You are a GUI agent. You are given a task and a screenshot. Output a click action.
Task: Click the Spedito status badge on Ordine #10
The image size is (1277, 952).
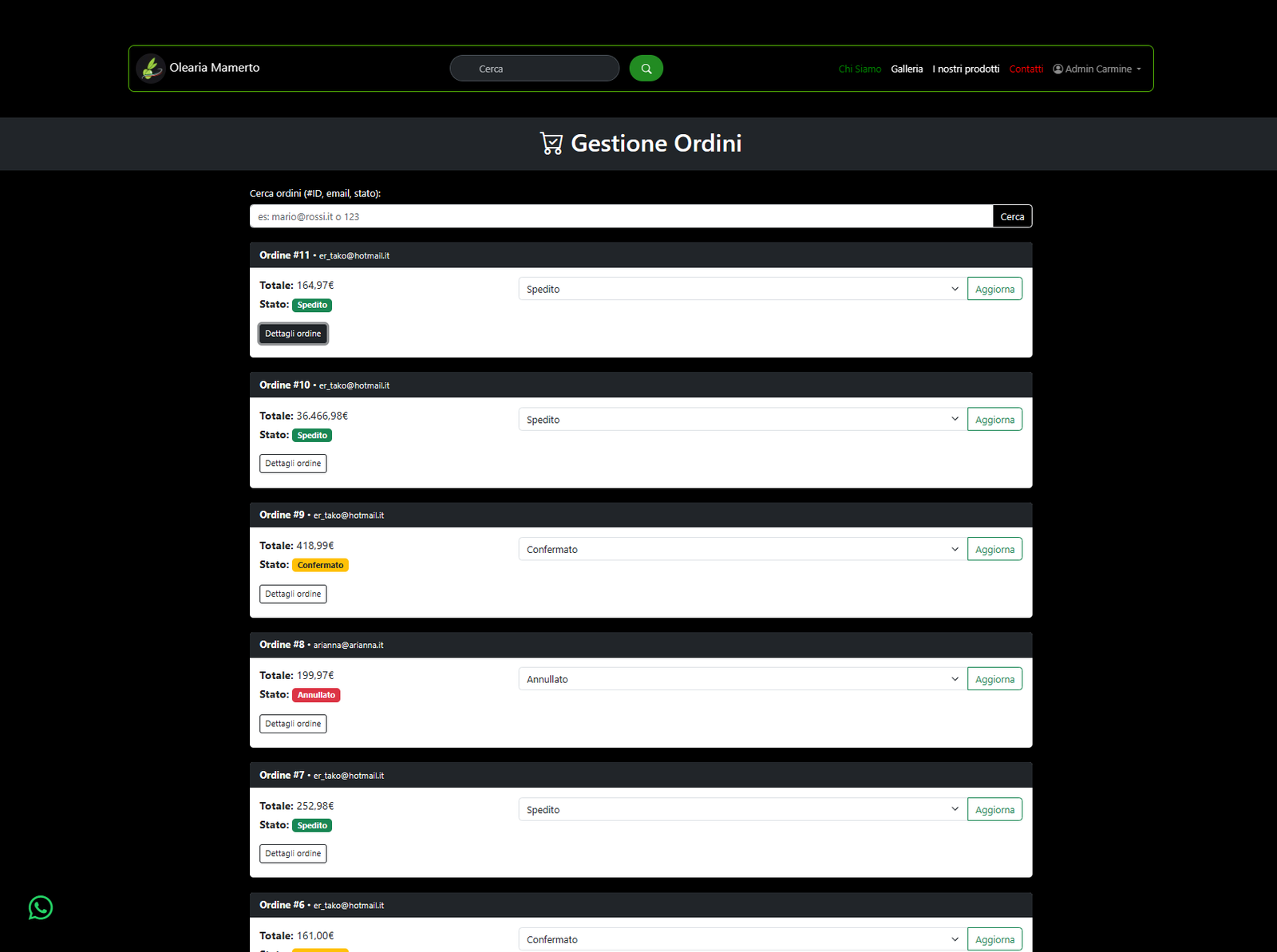[311, 435]
